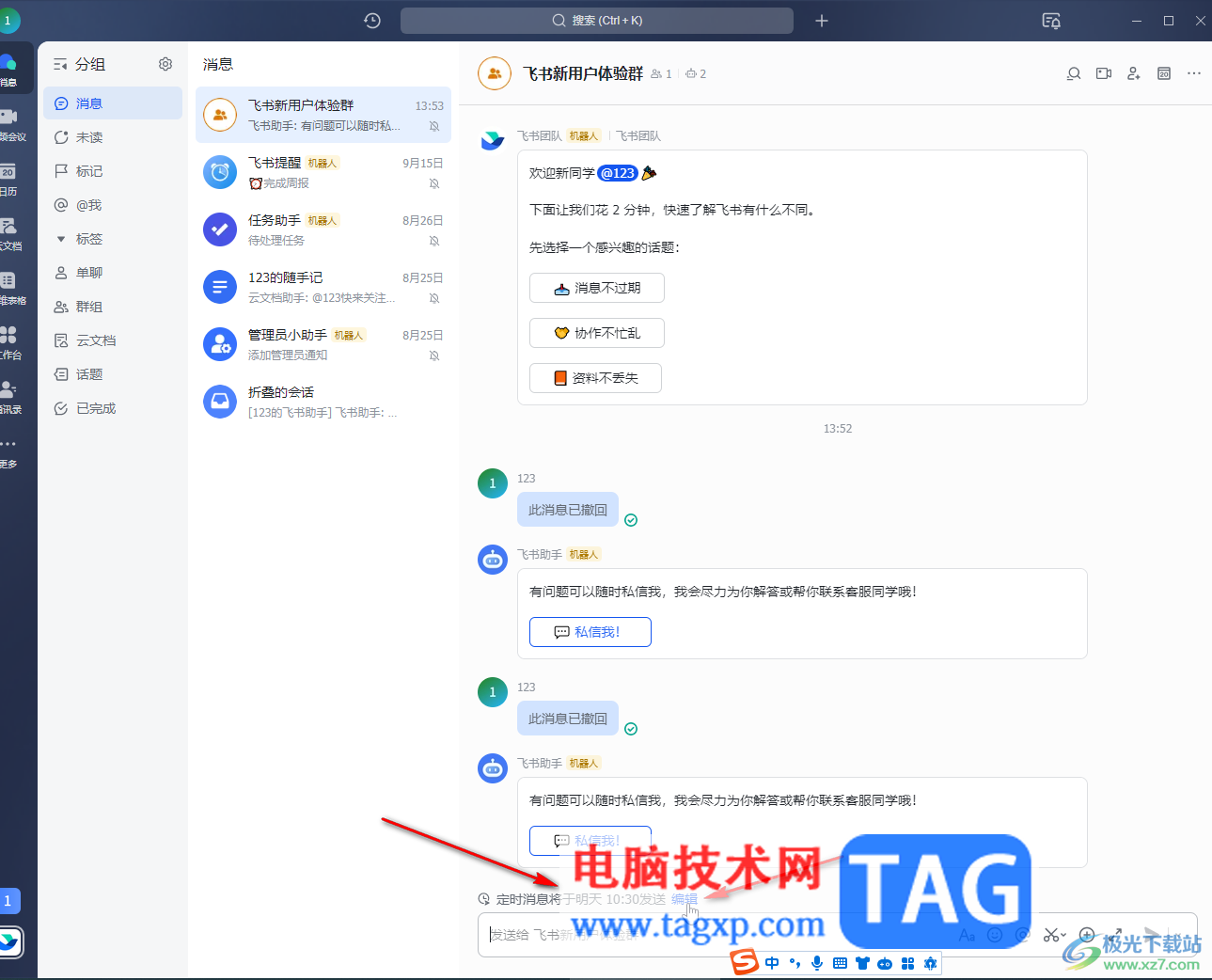Screen dimensions: 1212x980
Task: Open the 分组 settings gear
Action: [x=165, y=64]
